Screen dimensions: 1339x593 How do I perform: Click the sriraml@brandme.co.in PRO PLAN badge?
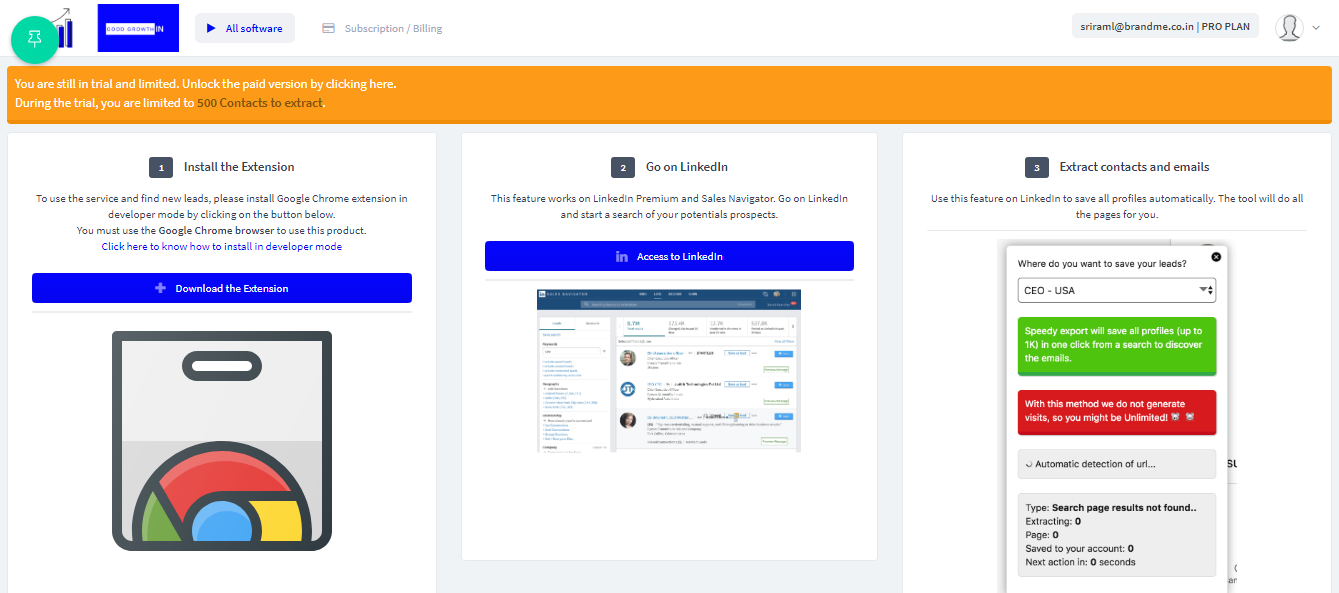pos(1165,27)
